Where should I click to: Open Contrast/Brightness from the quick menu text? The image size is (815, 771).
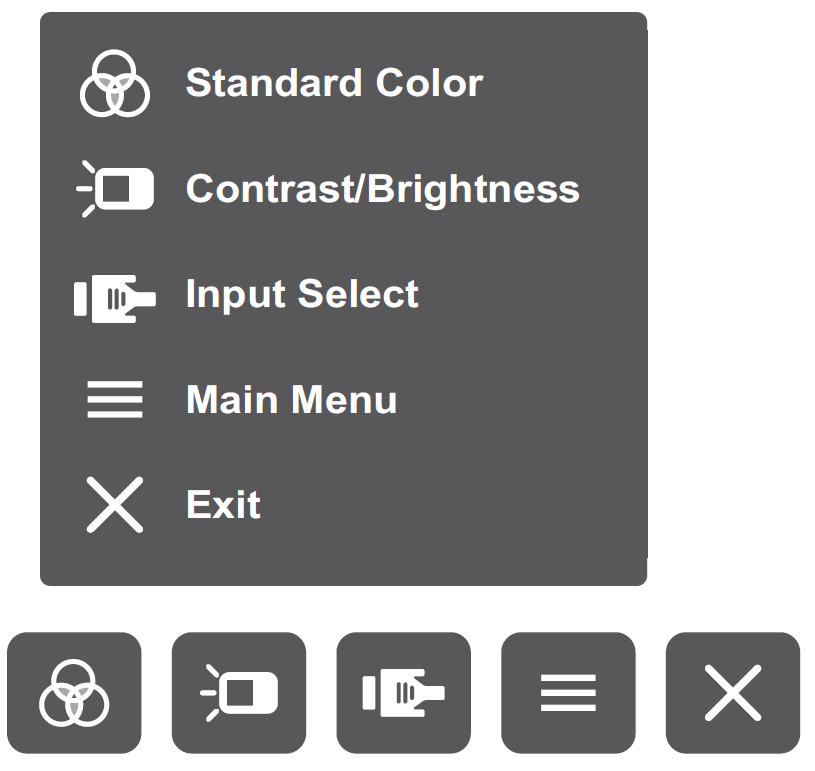pos(383,190)
